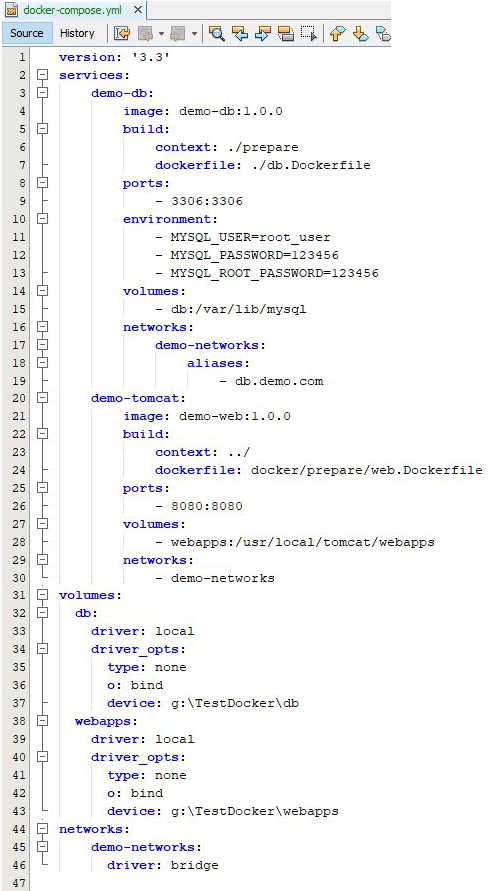Toggle Highlight Search icon in toolbar
The width and height of the screenshot is (500, 891).
[285, 34]
